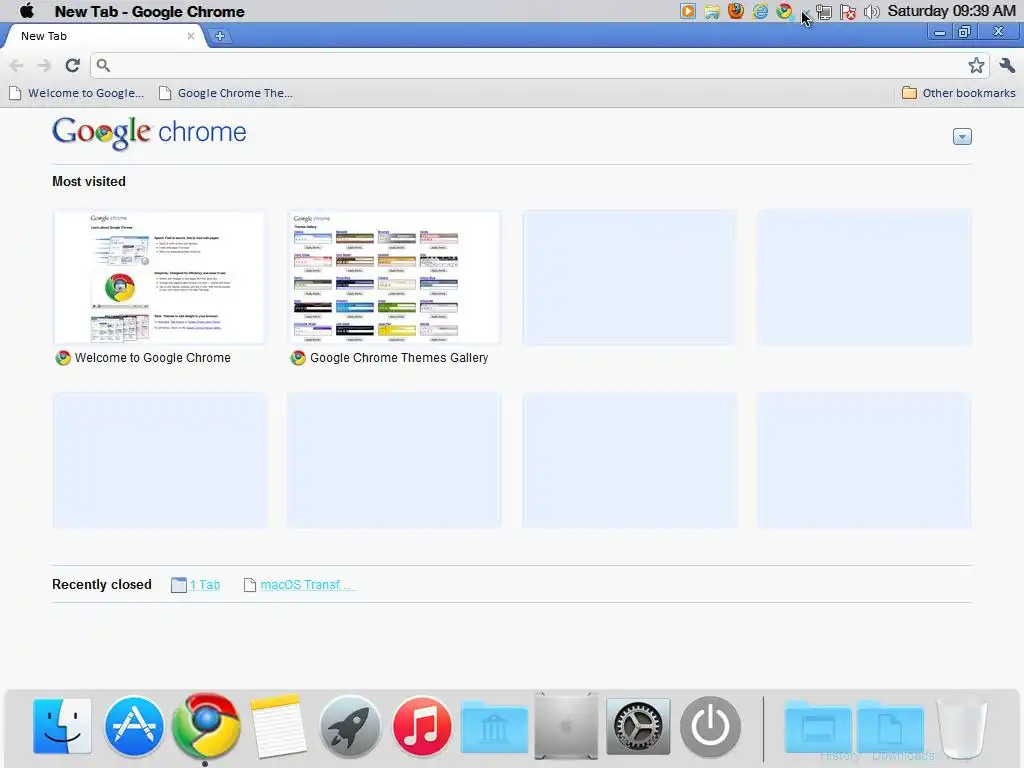Open the History folder in the dock
This screenshot has width=1024, height=768.
click(818, 726)
